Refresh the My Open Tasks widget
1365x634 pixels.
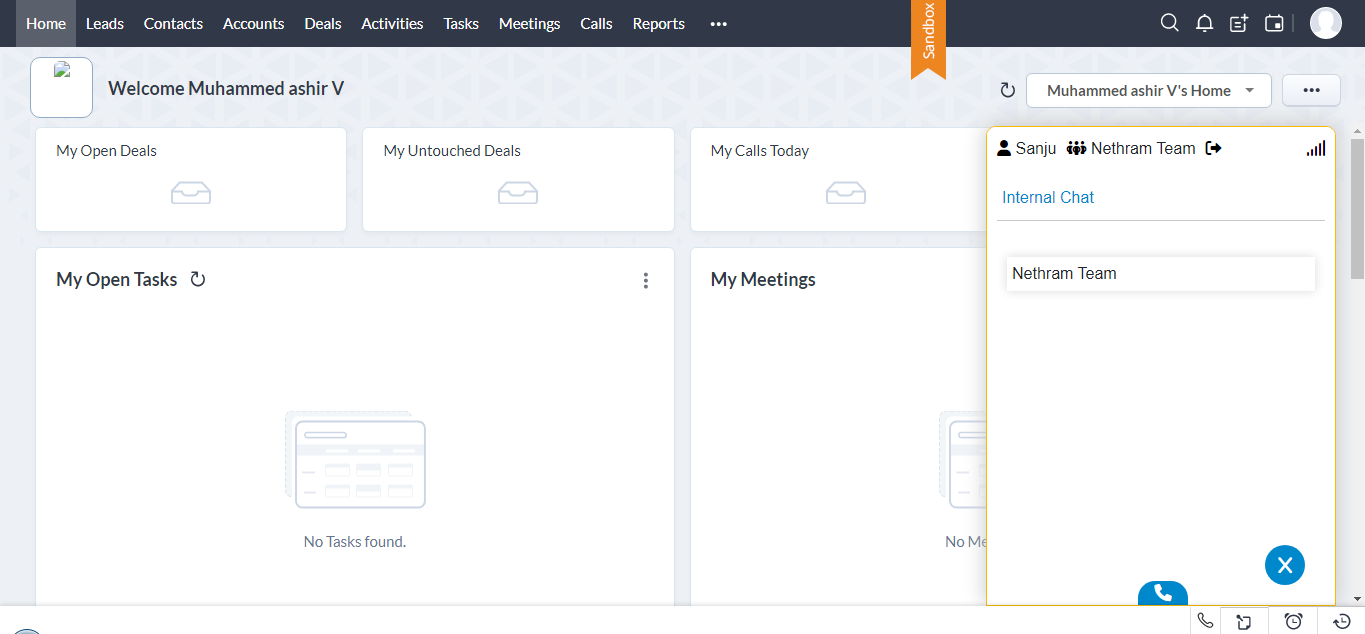tap(198, 280)
